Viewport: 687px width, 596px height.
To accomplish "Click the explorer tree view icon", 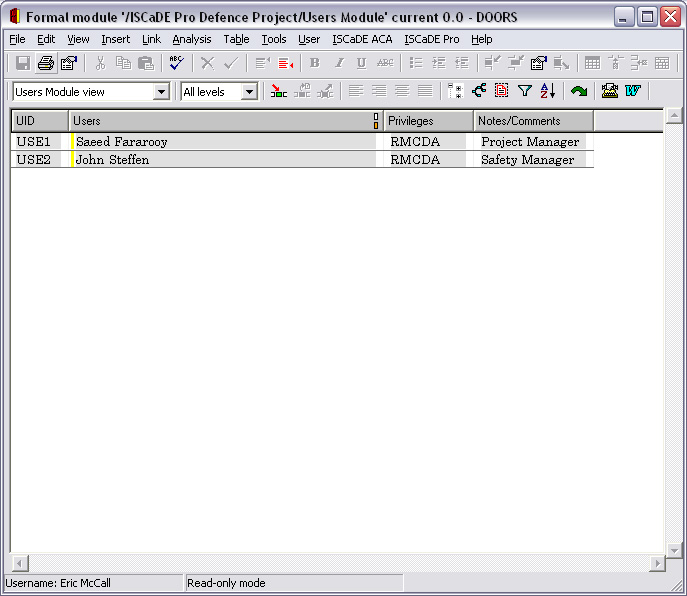I will click(456, 91).
